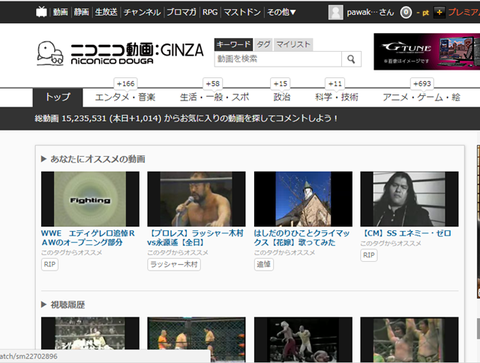
Task: Open the 静画 link in top bar
Action: click(82, 12)
